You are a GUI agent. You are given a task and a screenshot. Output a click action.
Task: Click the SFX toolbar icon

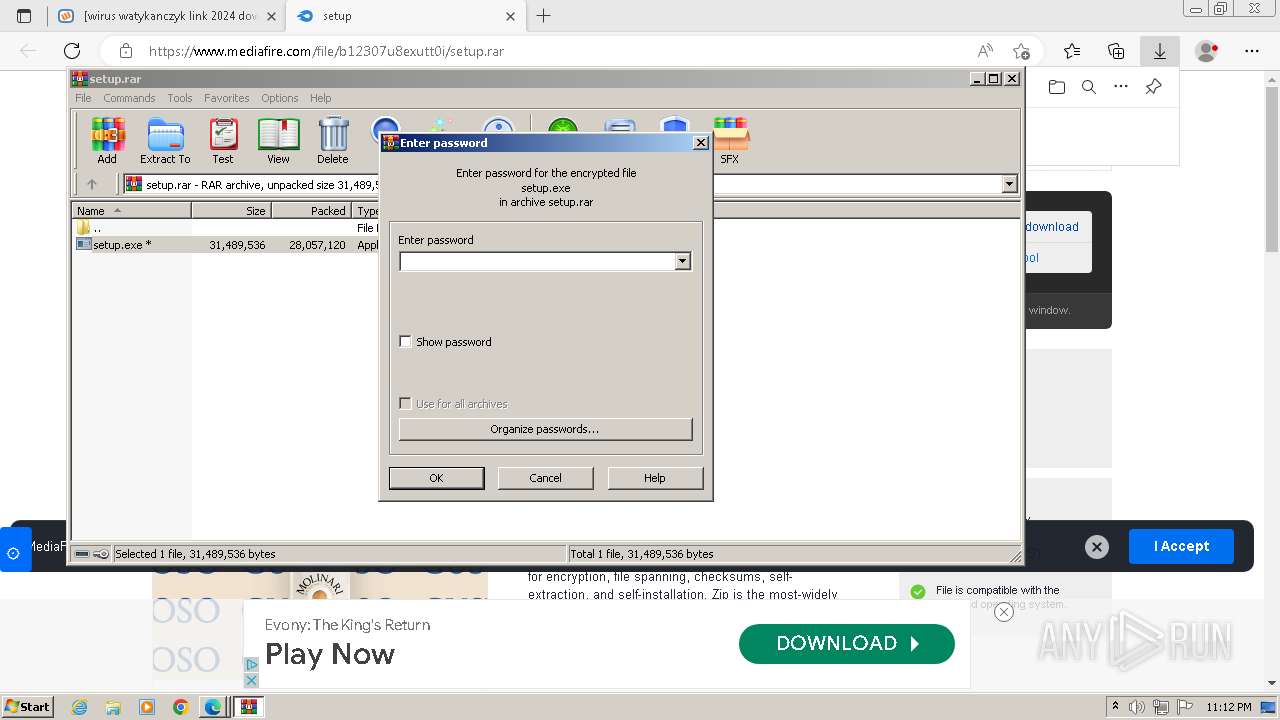coord(730,140)
